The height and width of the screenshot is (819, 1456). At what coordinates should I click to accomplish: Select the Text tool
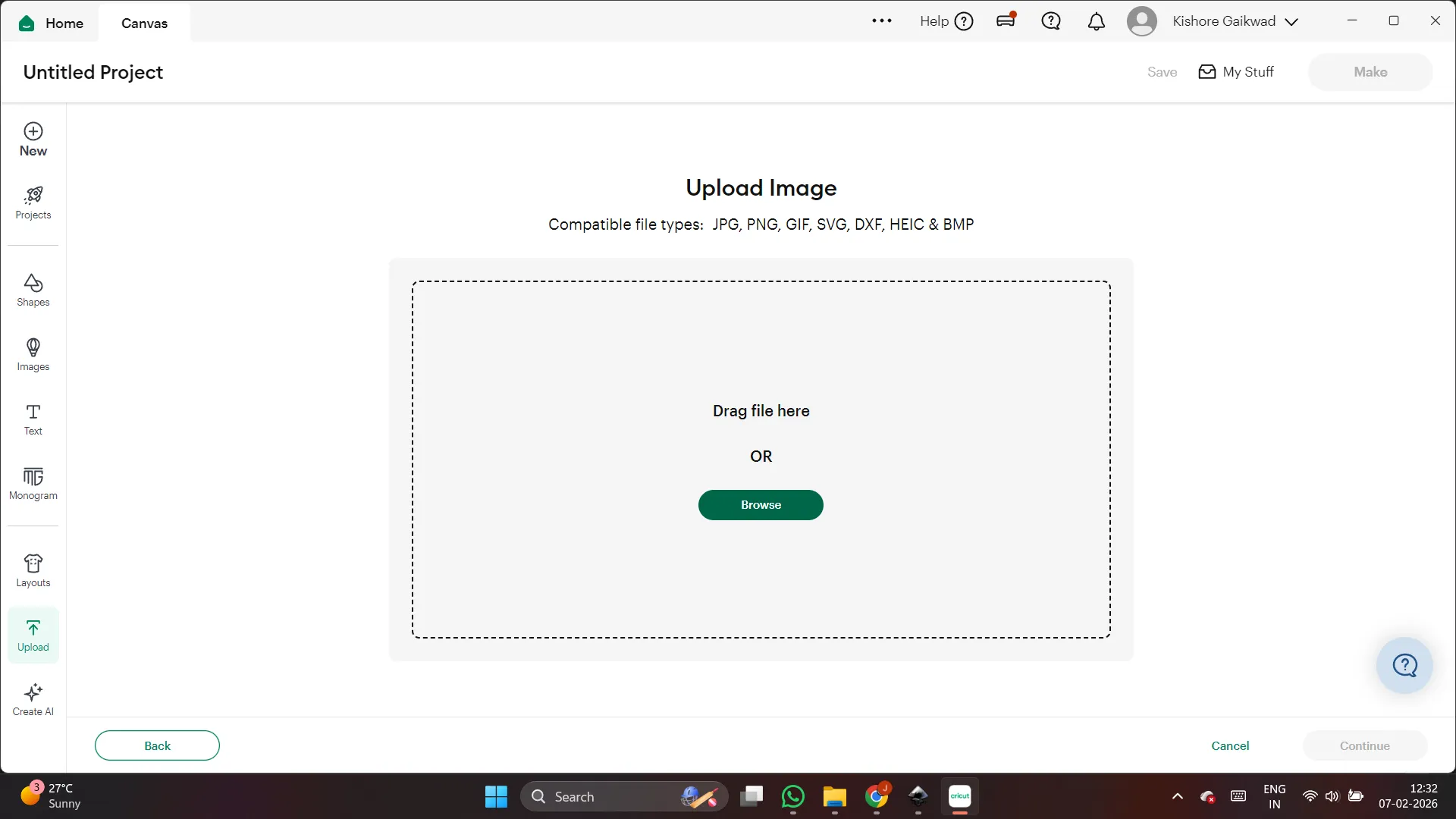click(33, 419)
